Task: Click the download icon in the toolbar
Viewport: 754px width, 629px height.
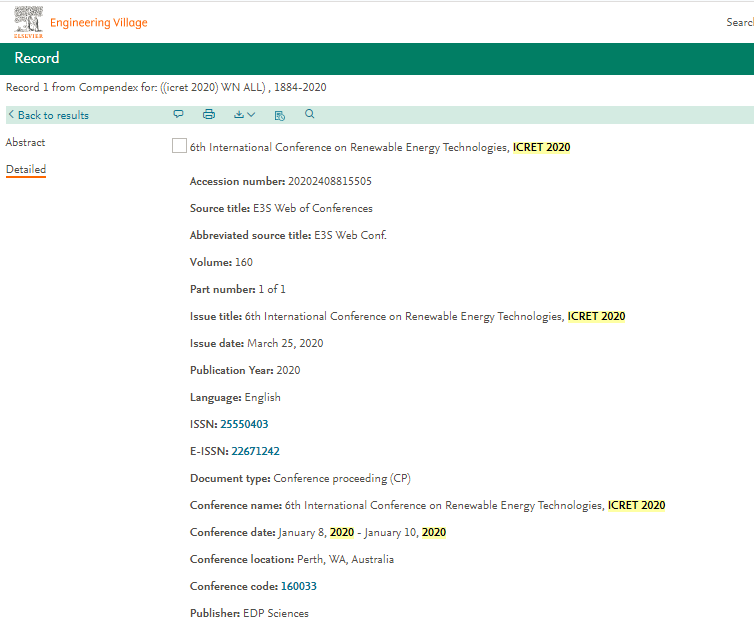Action: (x=239, y=114)
